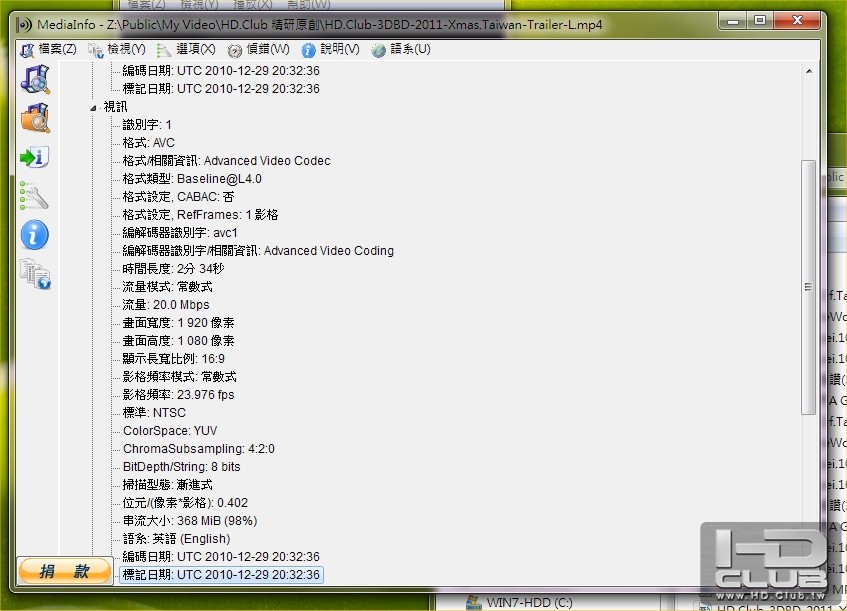Viewport: 847px width, 611px height.
Task: Click the blue About info sidebar icon
Action: tap(35, 235)
